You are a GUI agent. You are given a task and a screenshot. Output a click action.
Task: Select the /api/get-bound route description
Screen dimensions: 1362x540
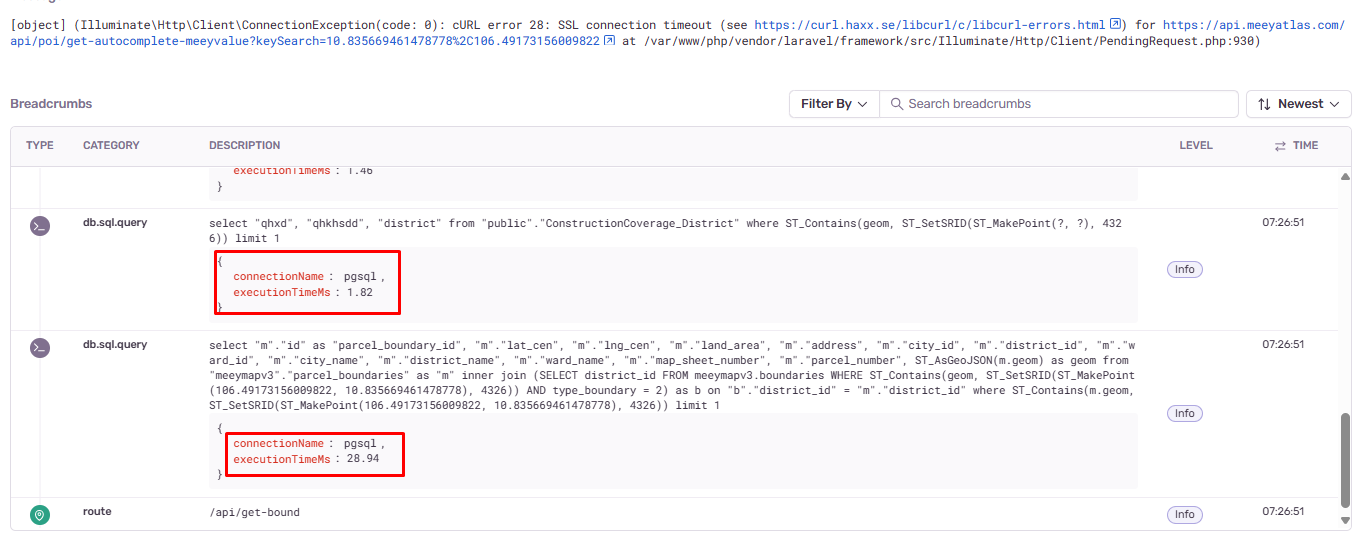[x=254, y=512]
